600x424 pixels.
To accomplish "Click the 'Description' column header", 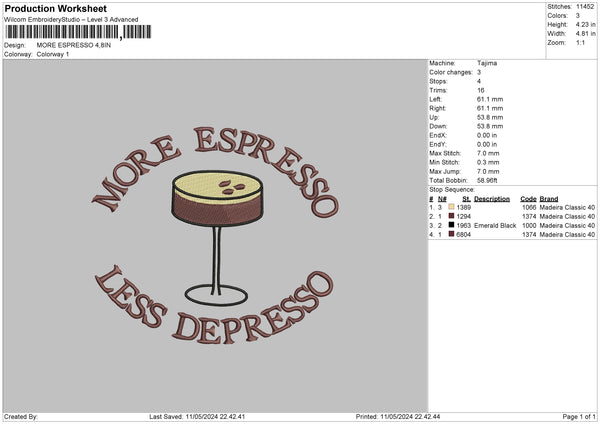I will point(492,199).
